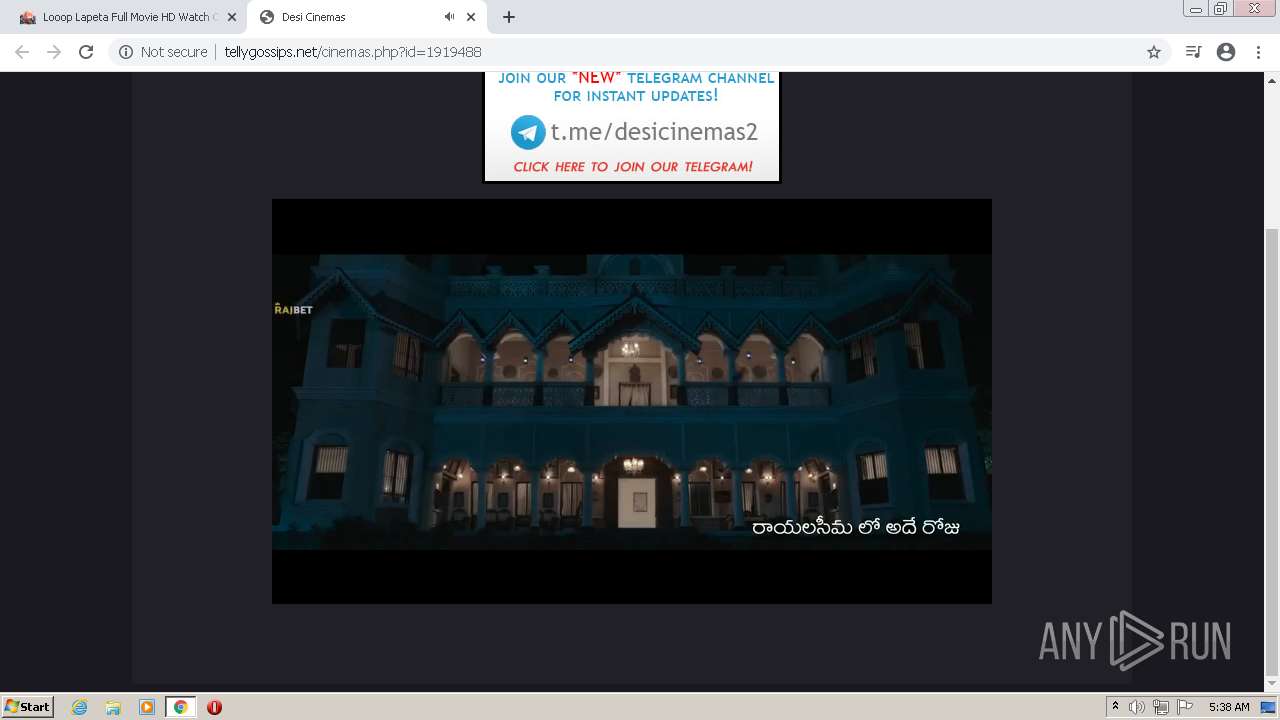Select Chrome in the taskbar
Viewport: 1280px width, 720px height.
point(181,707)
